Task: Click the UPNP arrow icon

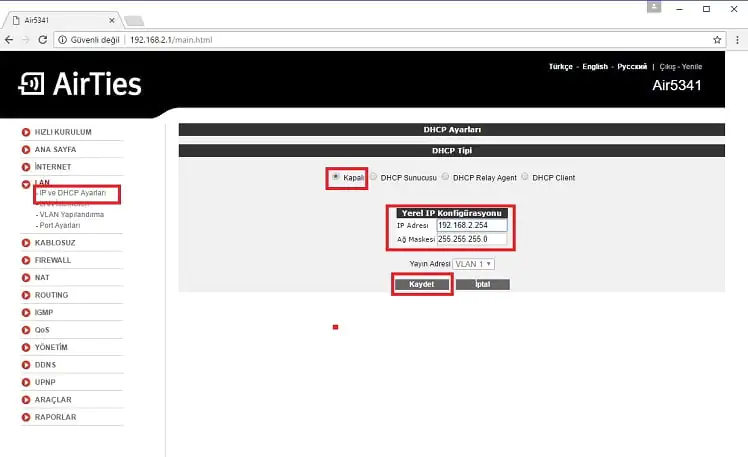Action: (26, 382)
